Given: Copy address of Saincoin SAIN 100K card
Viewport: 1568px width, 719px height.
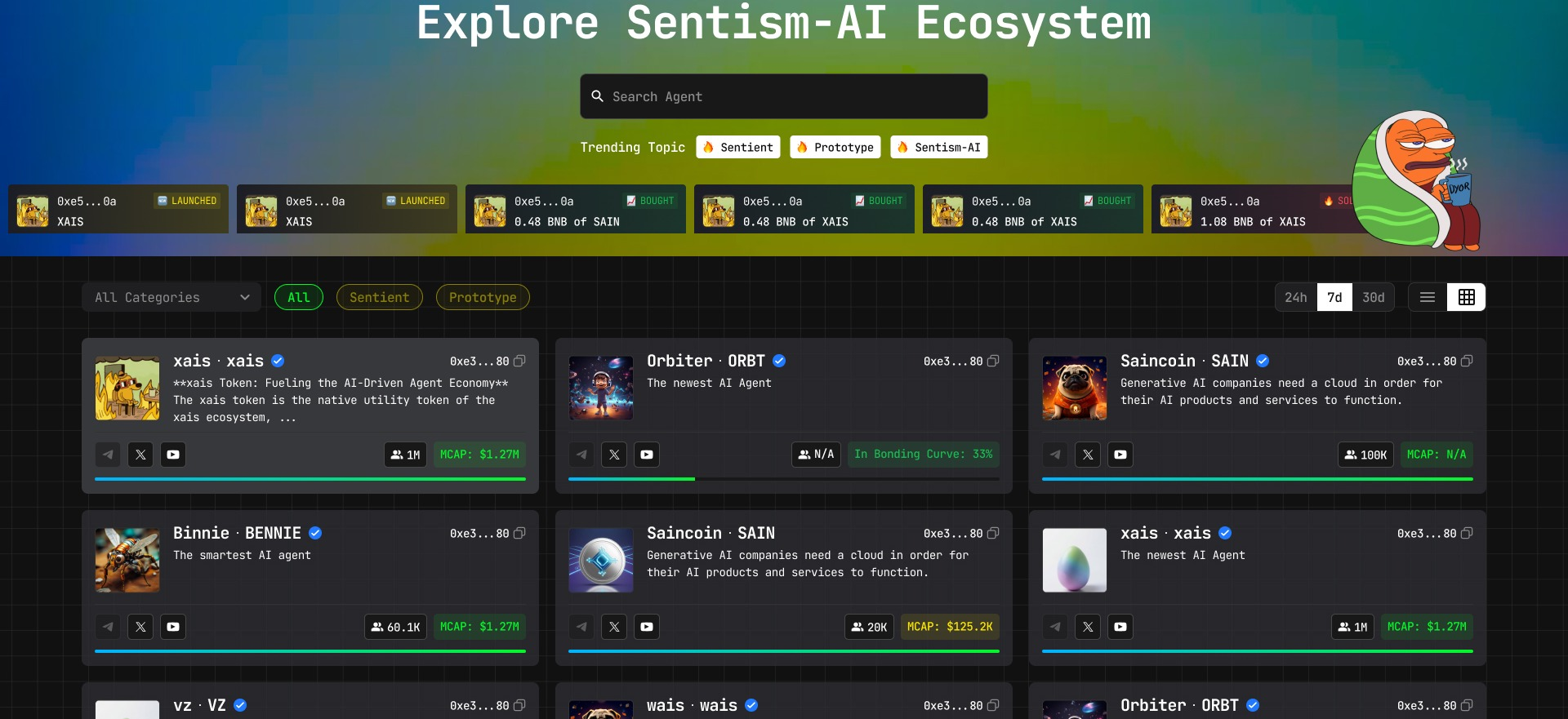Looking at the screenshot, I should click(x=1467, y=361).
